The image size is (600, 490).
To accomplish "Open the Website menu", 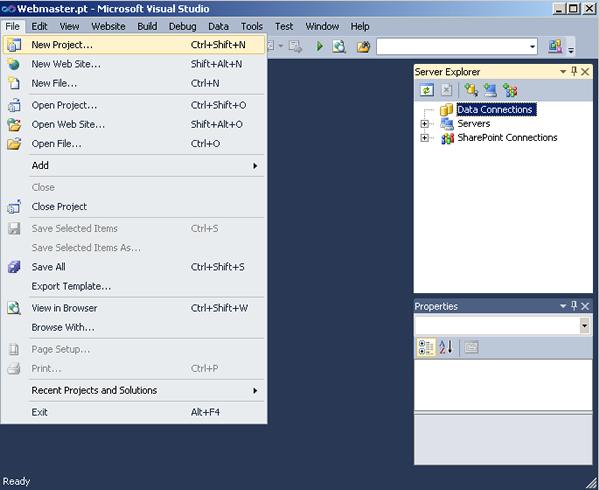I will [x=108, y=26].
